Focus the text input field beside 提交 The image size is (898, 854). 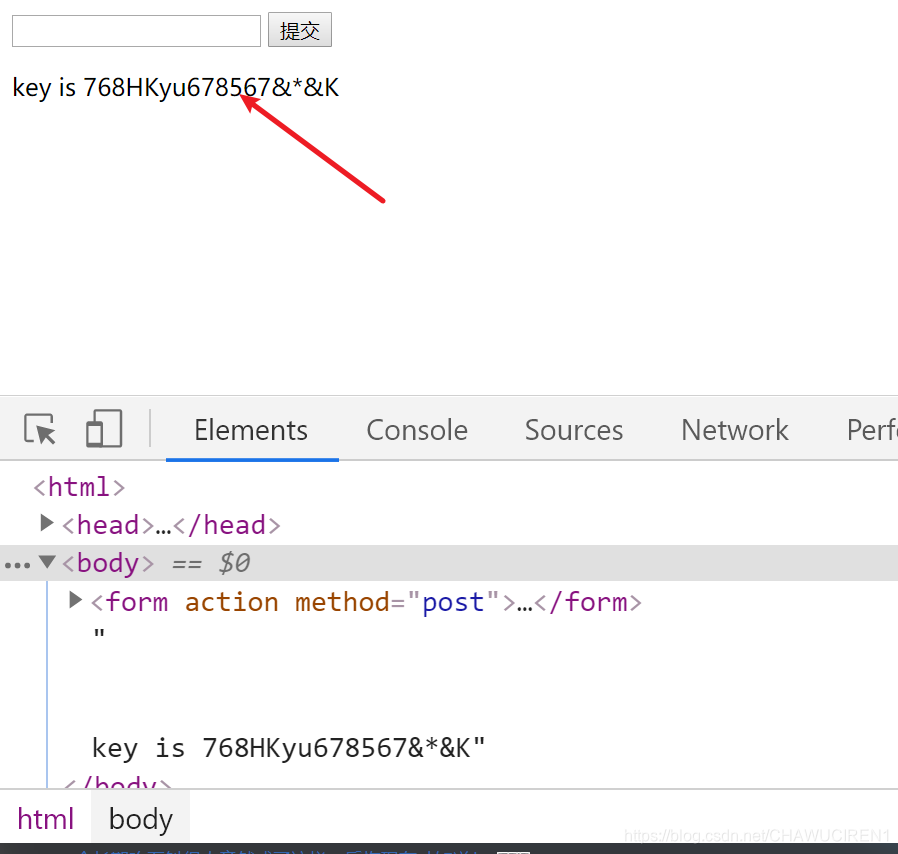[x=136, y=31]
